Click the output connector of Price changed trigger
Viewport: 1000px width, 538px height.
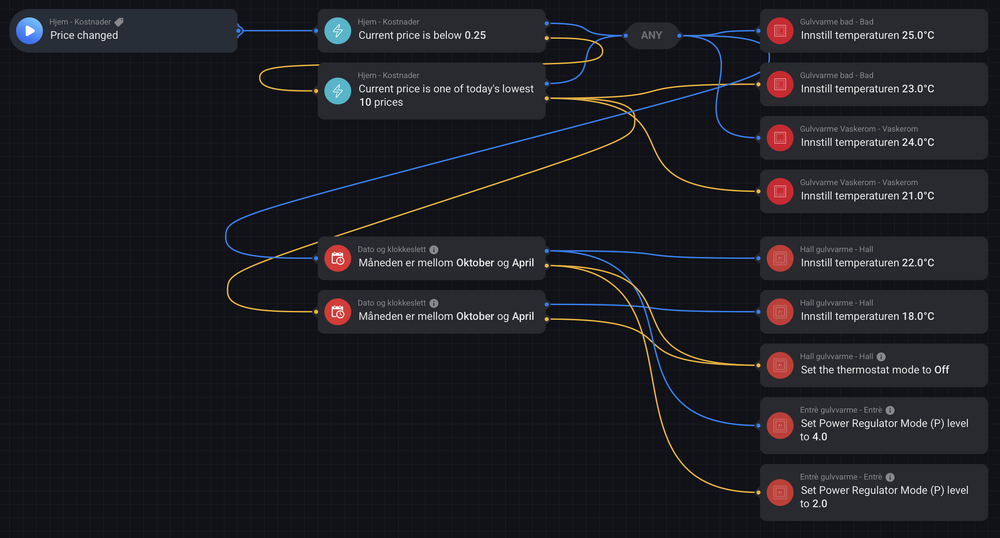(x=239, y=31)
